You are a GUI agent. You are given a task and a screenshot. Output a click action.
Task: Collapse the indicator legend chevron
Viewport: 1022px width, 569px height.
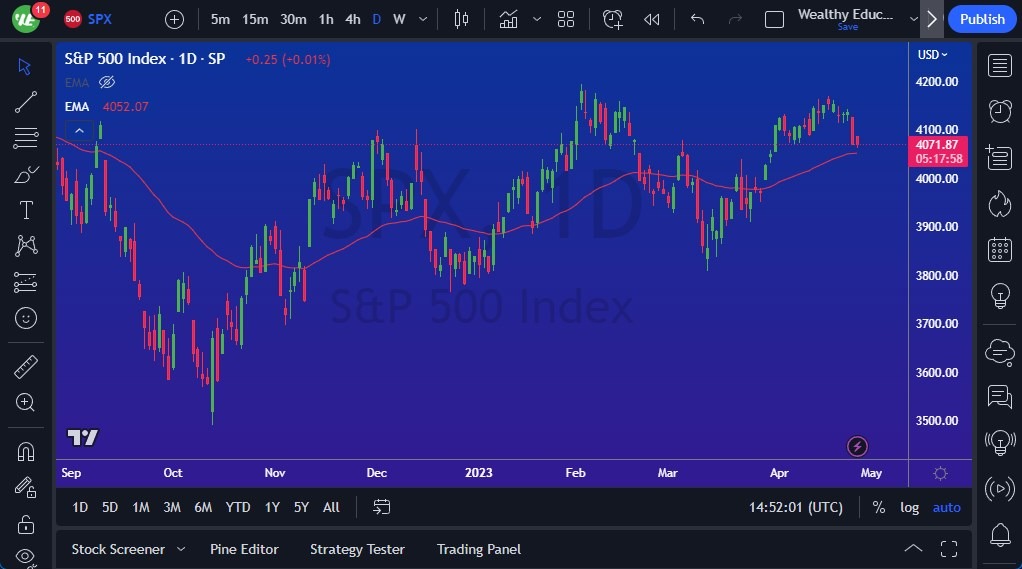point(80,131)
